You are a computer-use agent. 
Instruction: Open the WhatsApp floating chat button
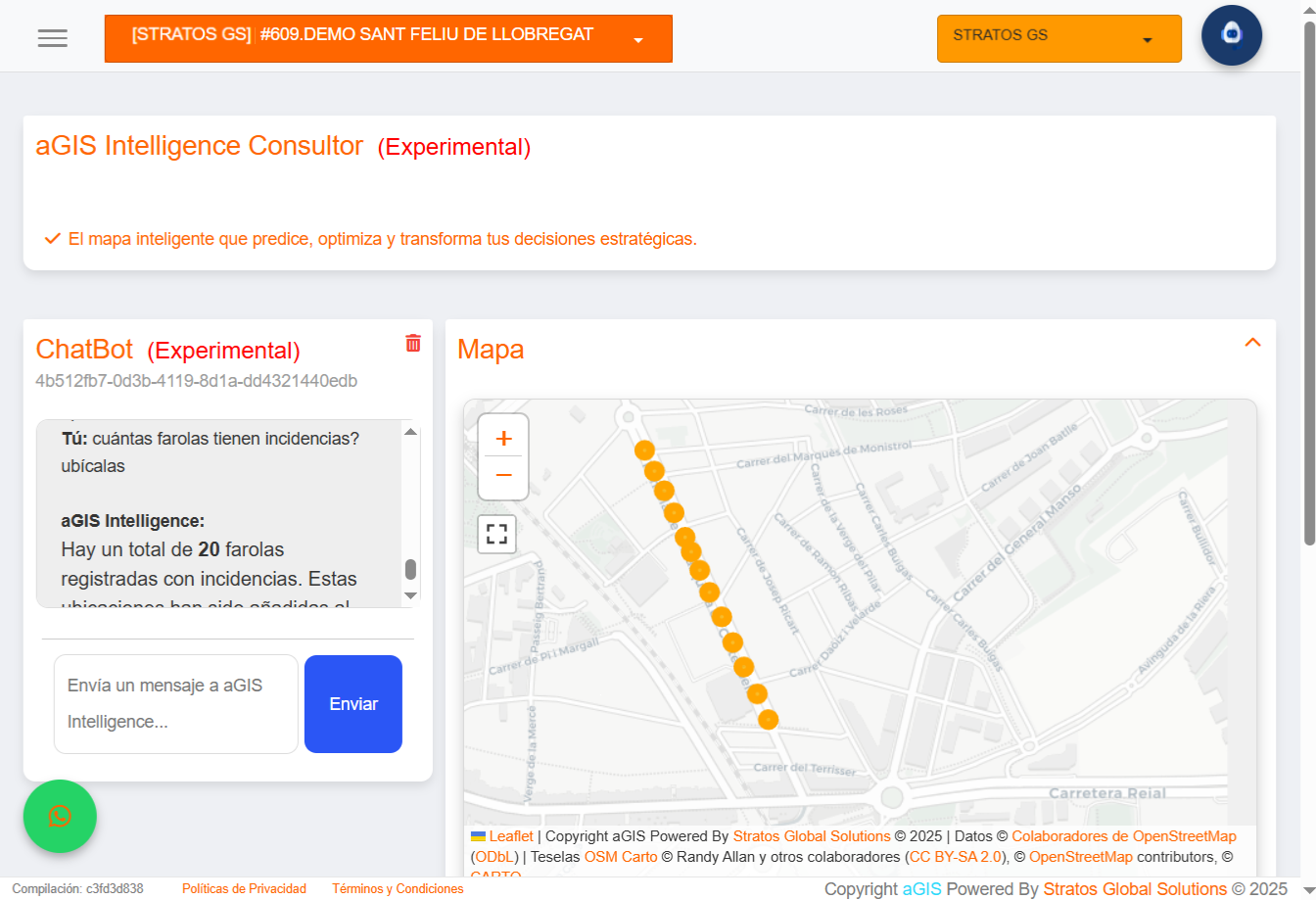click(60, 816)
